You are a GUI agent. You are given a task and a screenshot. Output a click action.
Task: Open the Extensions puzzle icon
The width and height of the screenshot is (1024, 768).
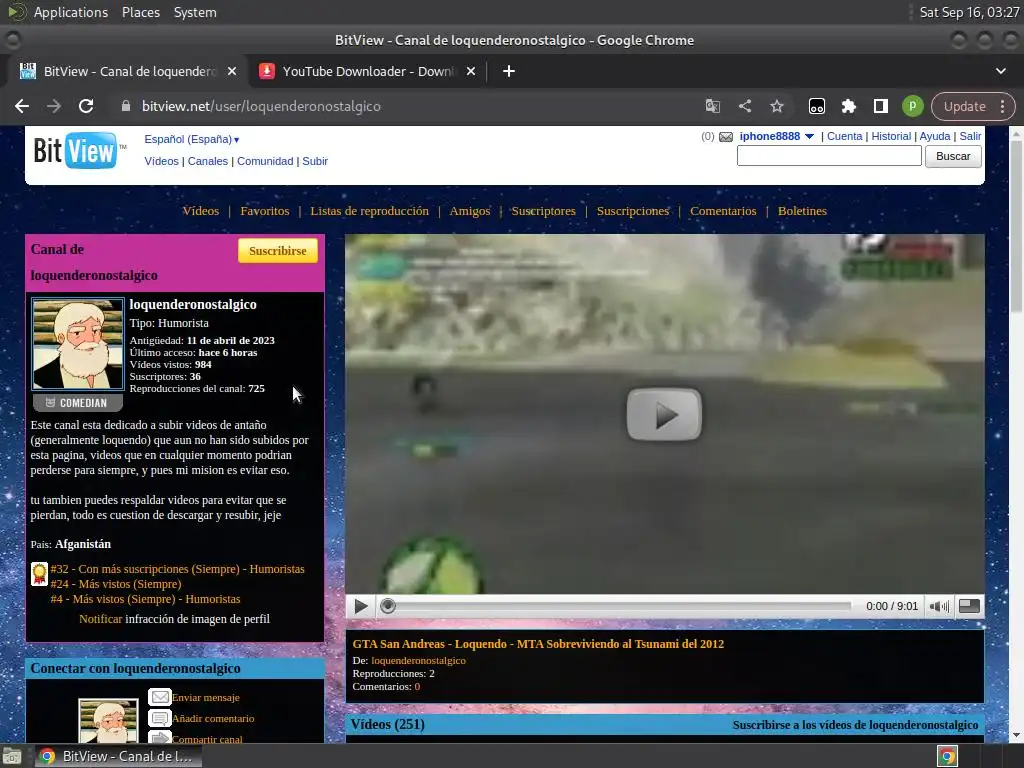[x=848, y=106]
